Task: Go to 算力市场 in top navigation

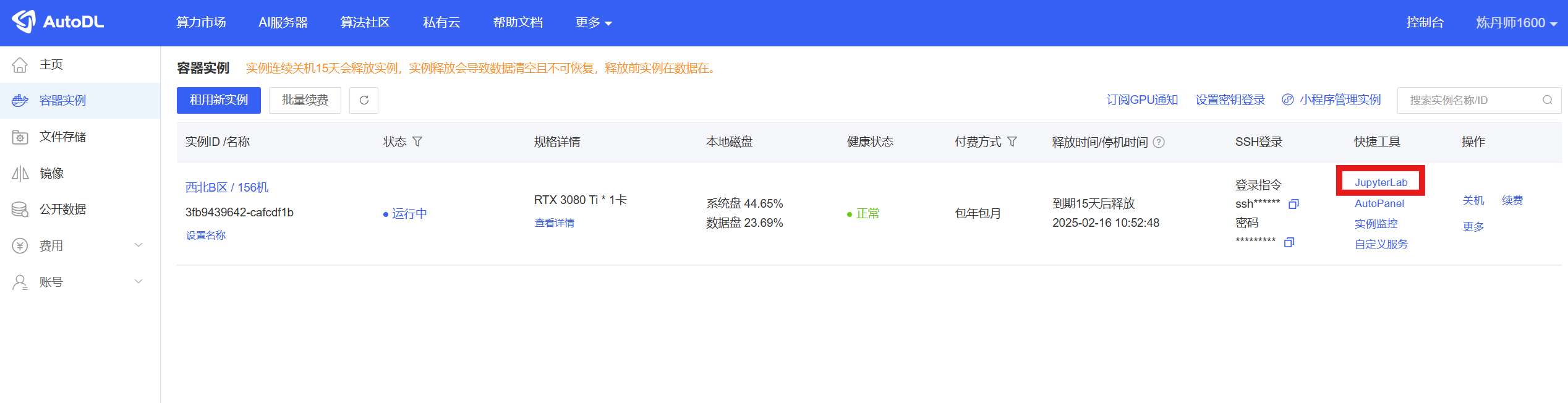Action: [x=201, y=23]
